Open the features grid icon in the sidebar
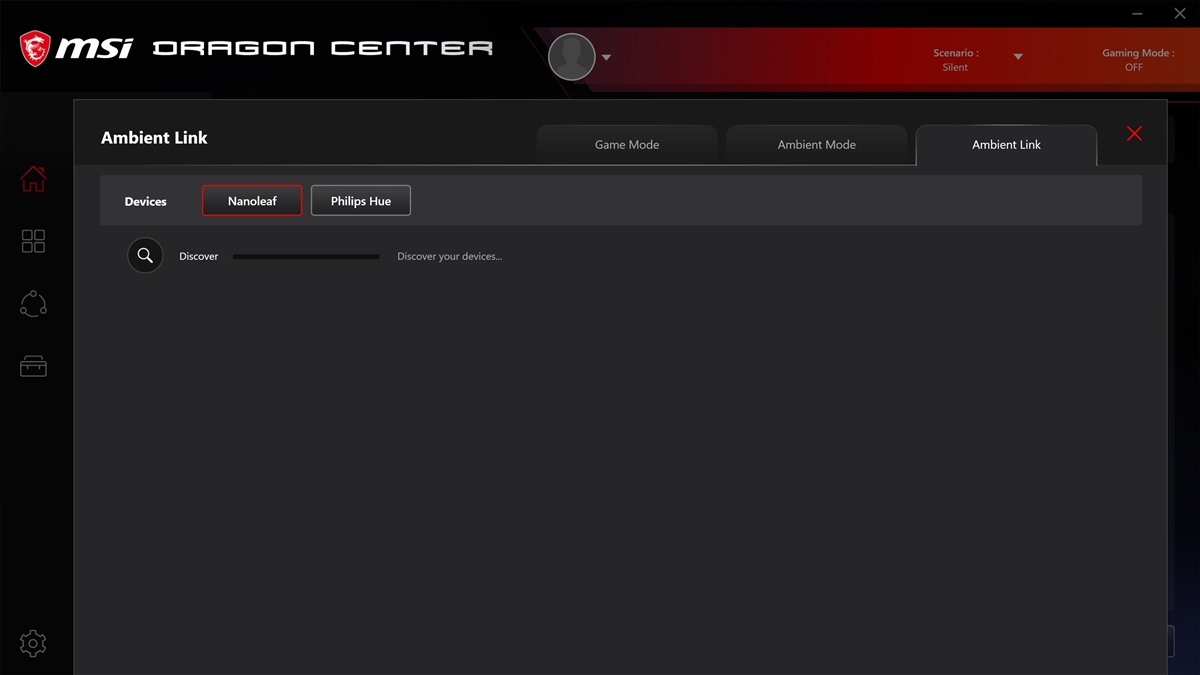 (x=33, y=241)
